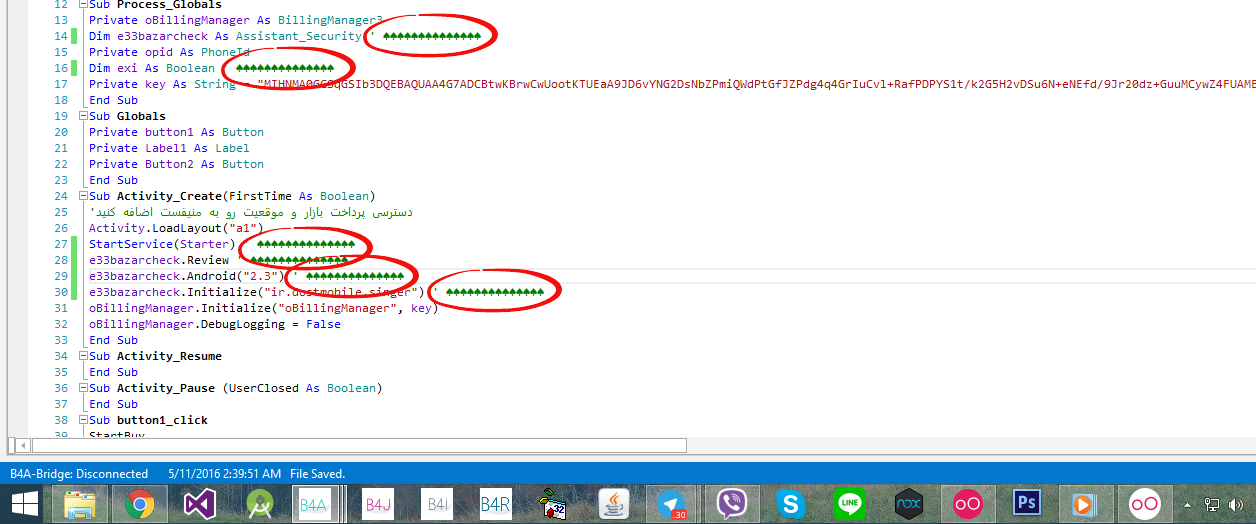
Task: Launch B4R from the taskbar
Action: [x=496, y=503]
